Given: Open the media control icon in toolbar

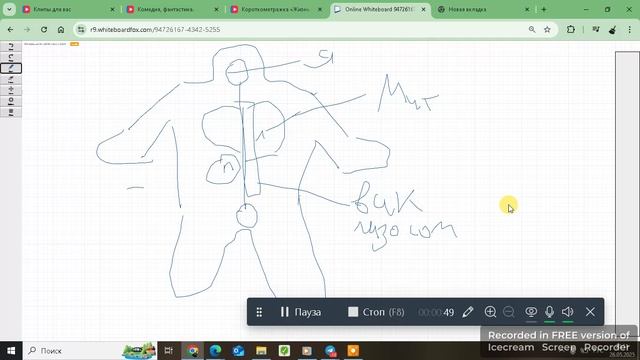Looking at the screenshot, I should click(x=596, y=29).
